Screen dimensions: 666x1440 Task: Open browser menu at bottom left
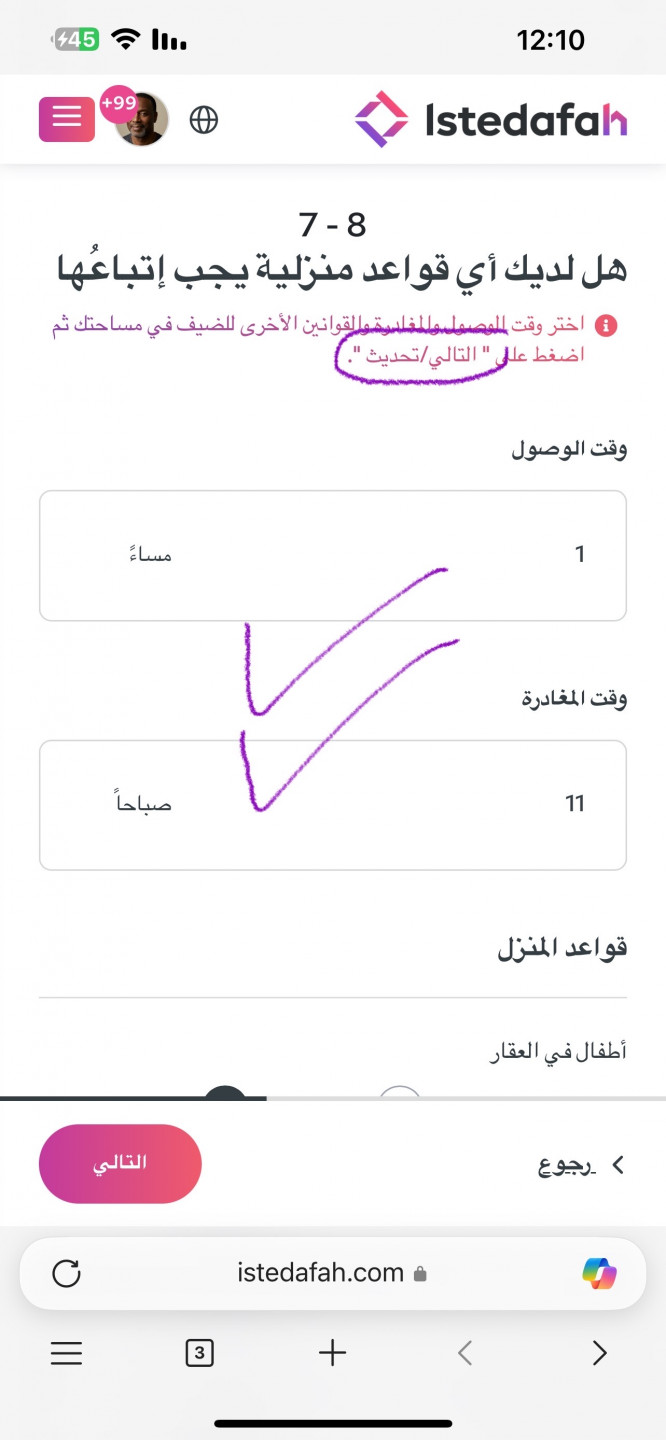pos(66,1353)
